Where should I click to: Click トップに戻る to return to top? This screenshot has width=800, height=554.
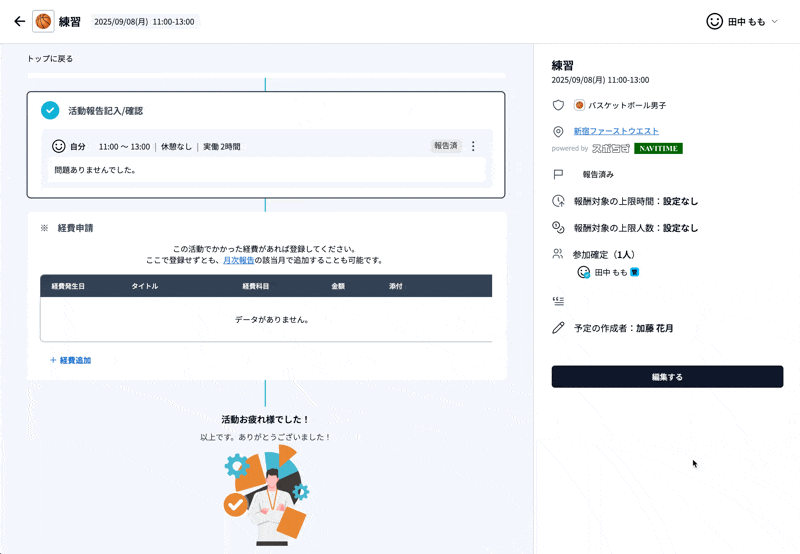click(50, 59)
